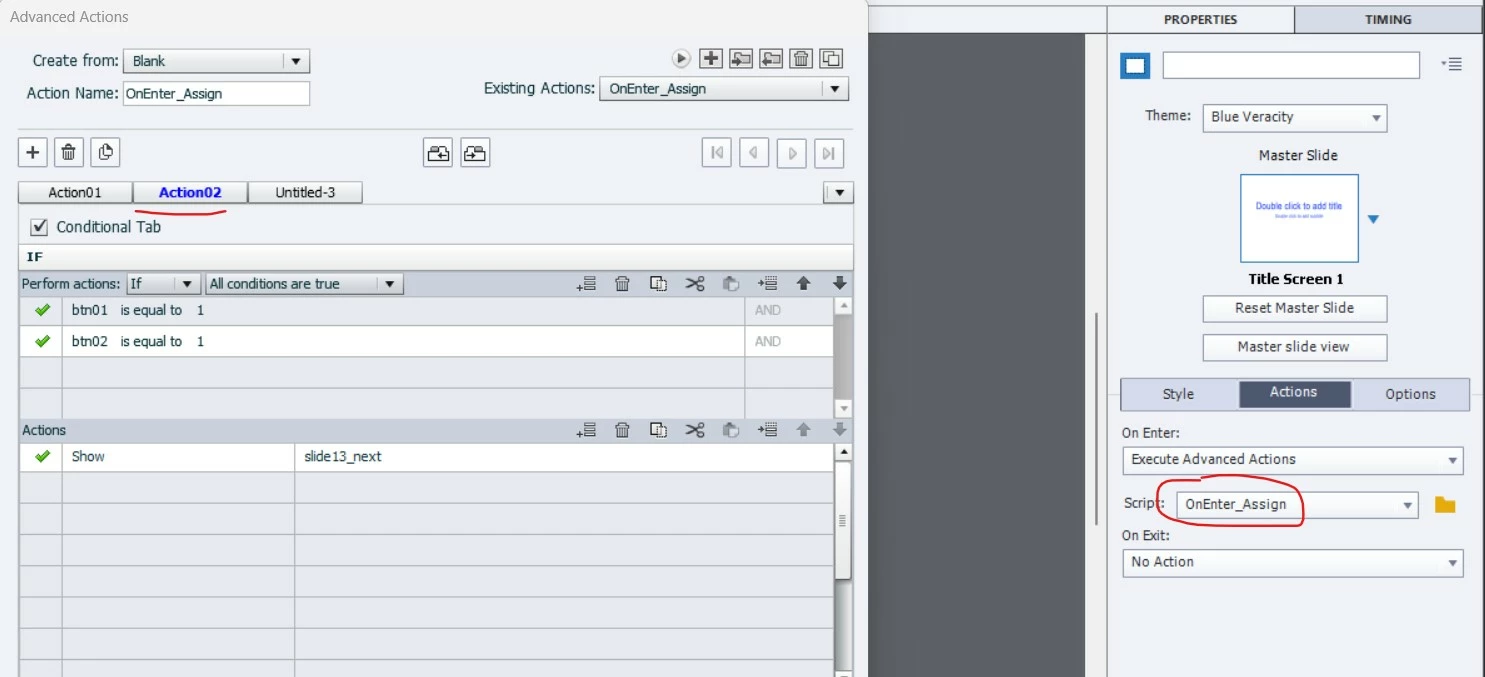Paste condition in IF toolbar
This screenshot has height=677, width=1485.
[731, 284]
